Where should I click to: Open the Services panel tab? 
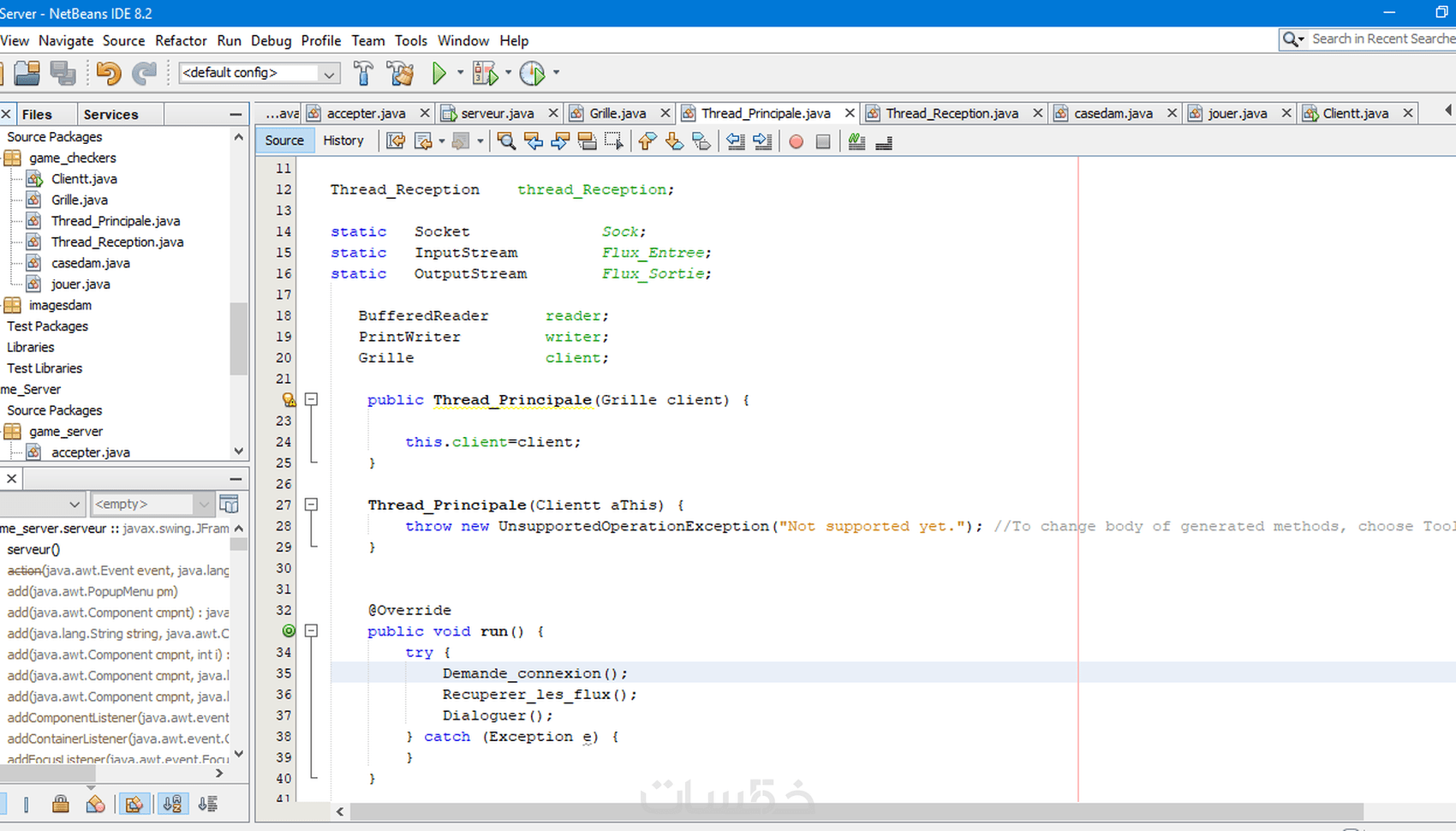click(110, 114)
